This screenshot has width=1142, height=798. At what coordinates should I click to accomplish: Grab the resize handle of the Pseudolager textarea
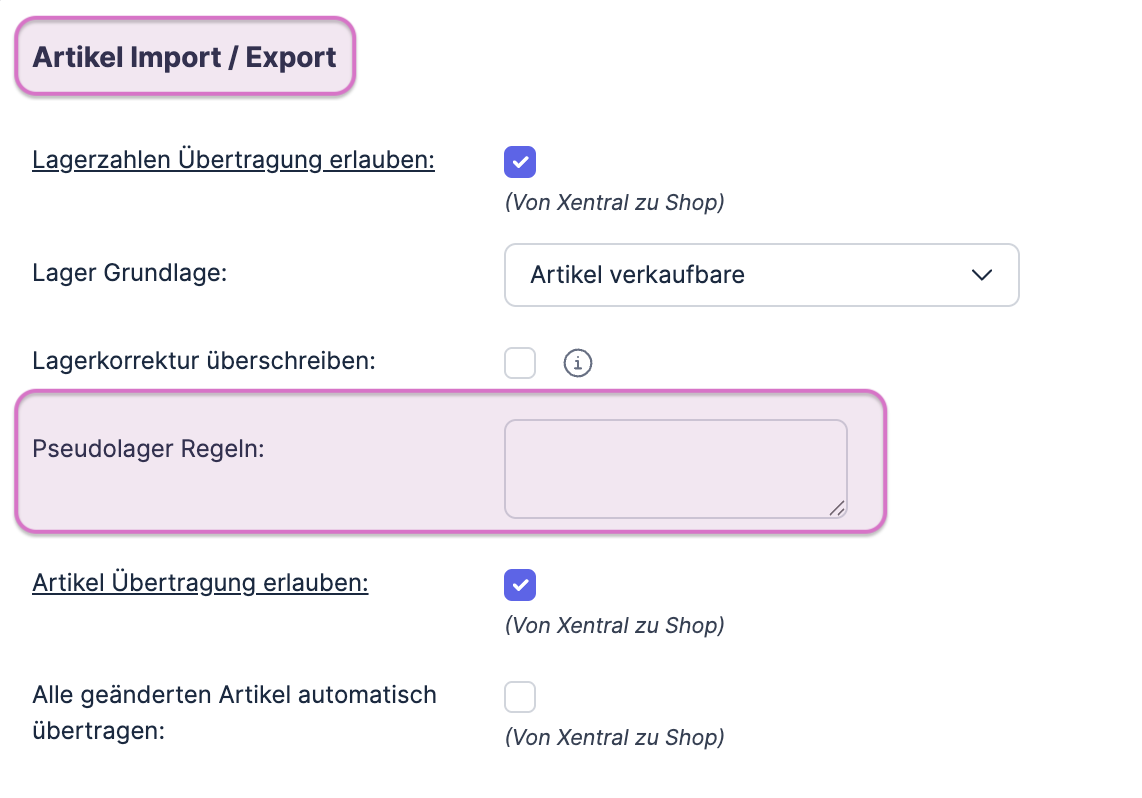coord(837,508)
